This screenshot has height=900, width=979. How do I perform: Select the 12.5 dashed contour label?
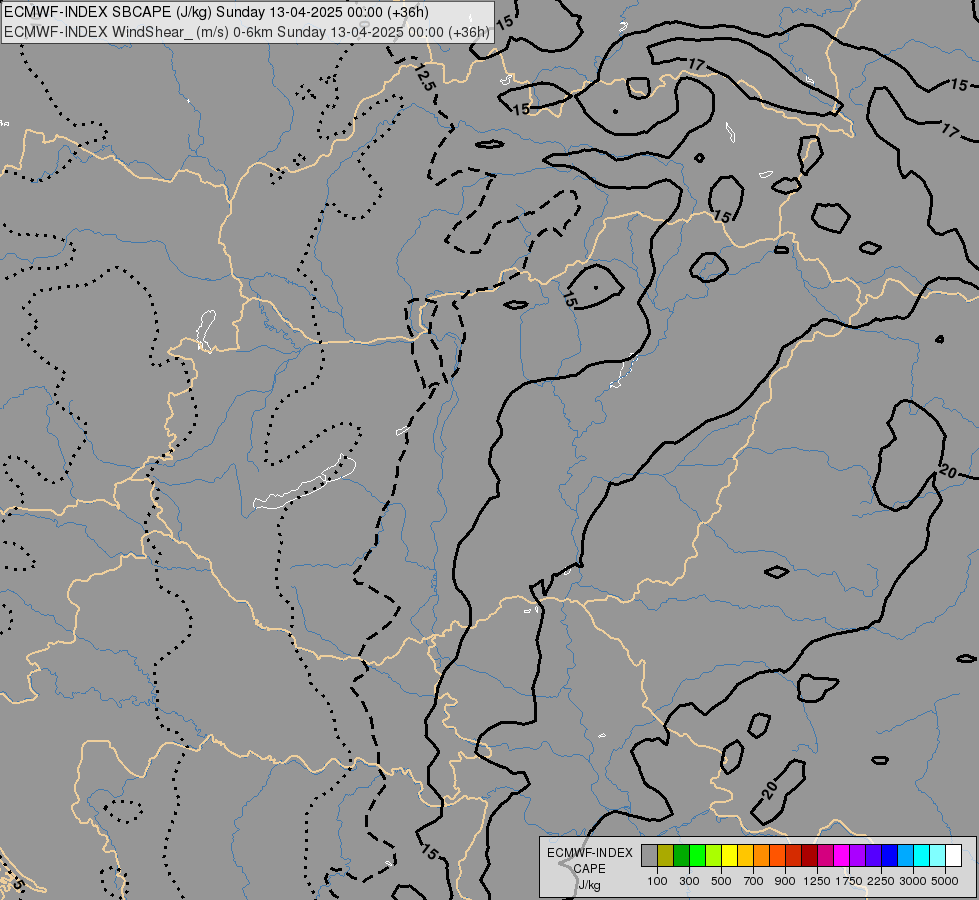[424, 79]
